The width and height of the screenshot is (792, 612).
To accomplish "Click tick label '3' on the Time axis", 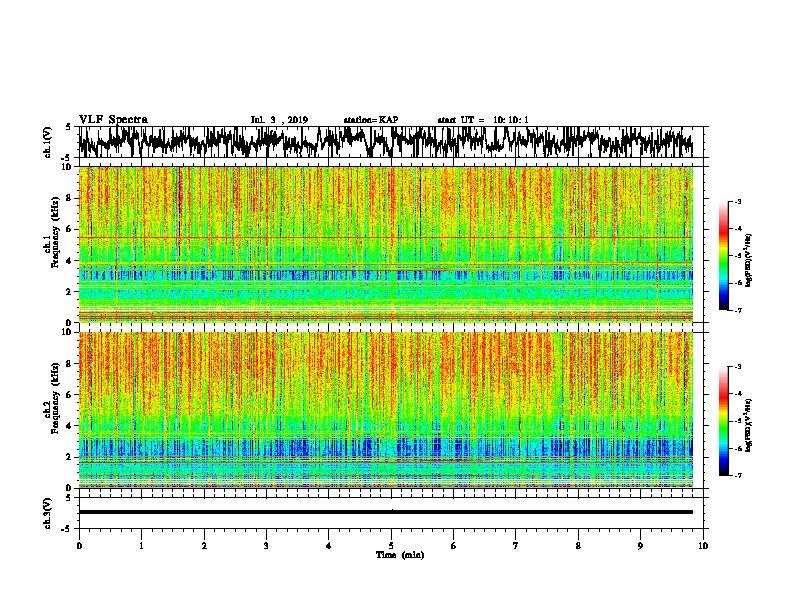I will (266, 545).
